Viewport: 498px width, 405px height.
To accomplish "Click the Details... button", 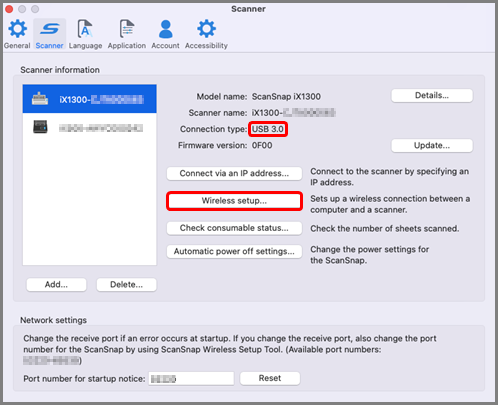I will pos(432,95).
